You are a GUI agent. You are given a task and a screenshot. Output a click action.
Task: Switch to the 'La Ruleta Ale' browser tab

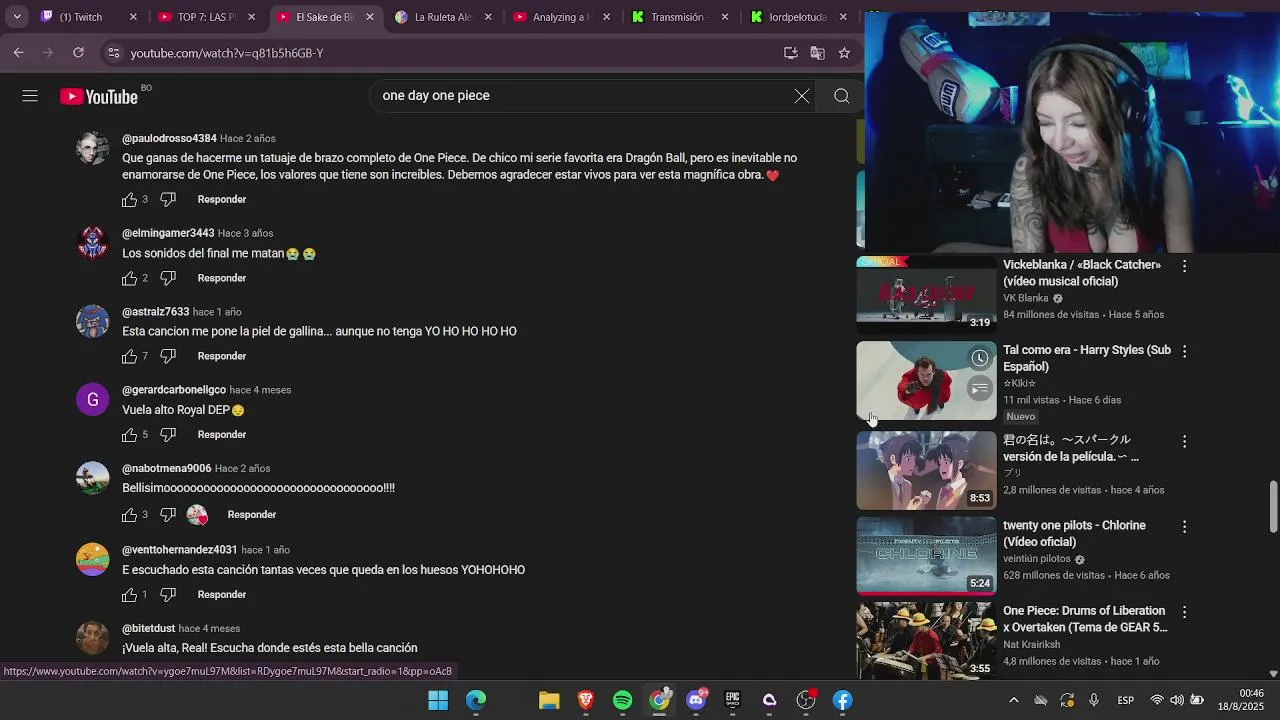pos(443,17)
